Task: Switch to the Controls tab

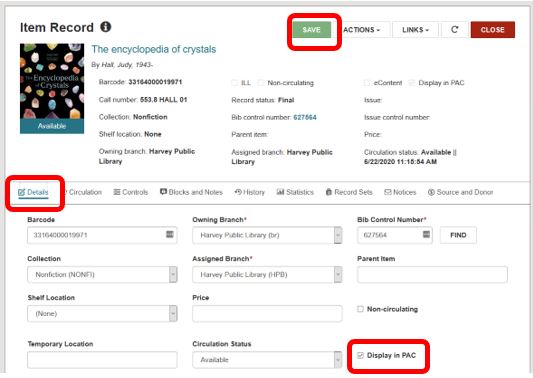Action: point(131,192)
